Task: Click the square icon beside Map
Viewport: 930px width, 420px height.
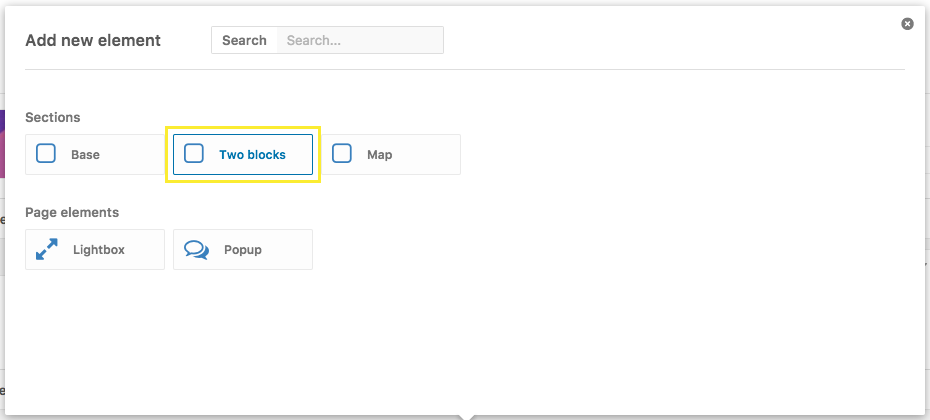Action: point(342,154)
